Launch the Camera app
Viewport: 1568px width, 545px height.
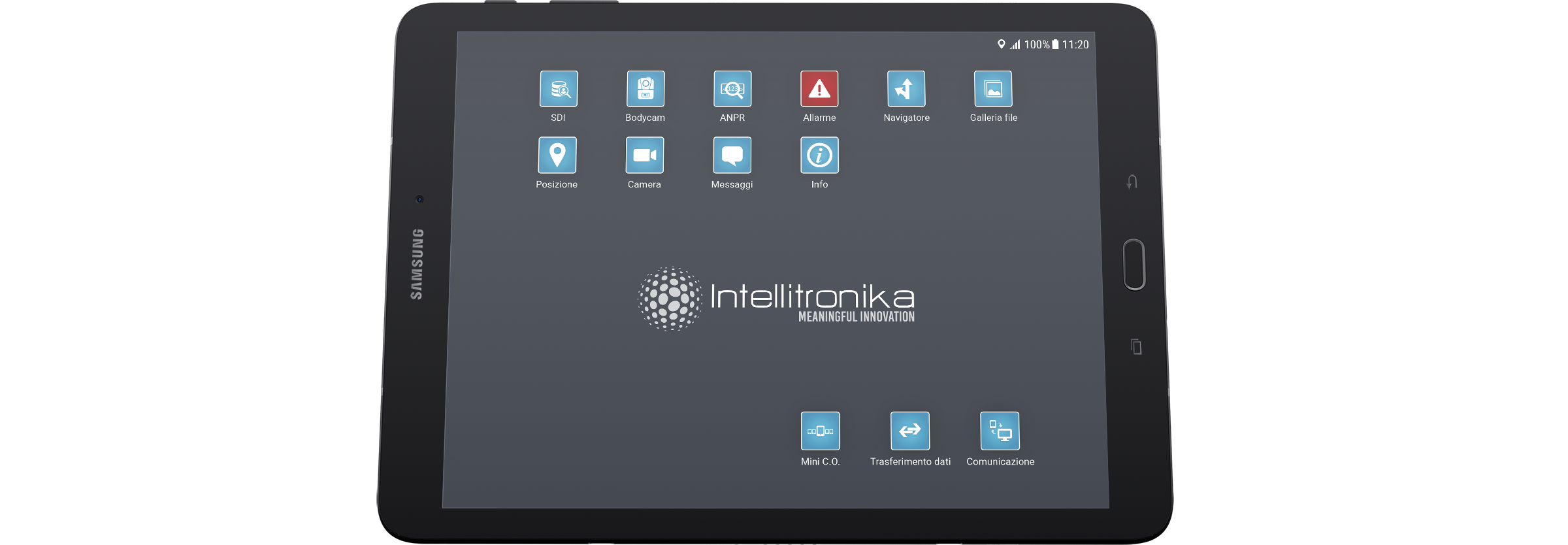click(x=645, y=156)
